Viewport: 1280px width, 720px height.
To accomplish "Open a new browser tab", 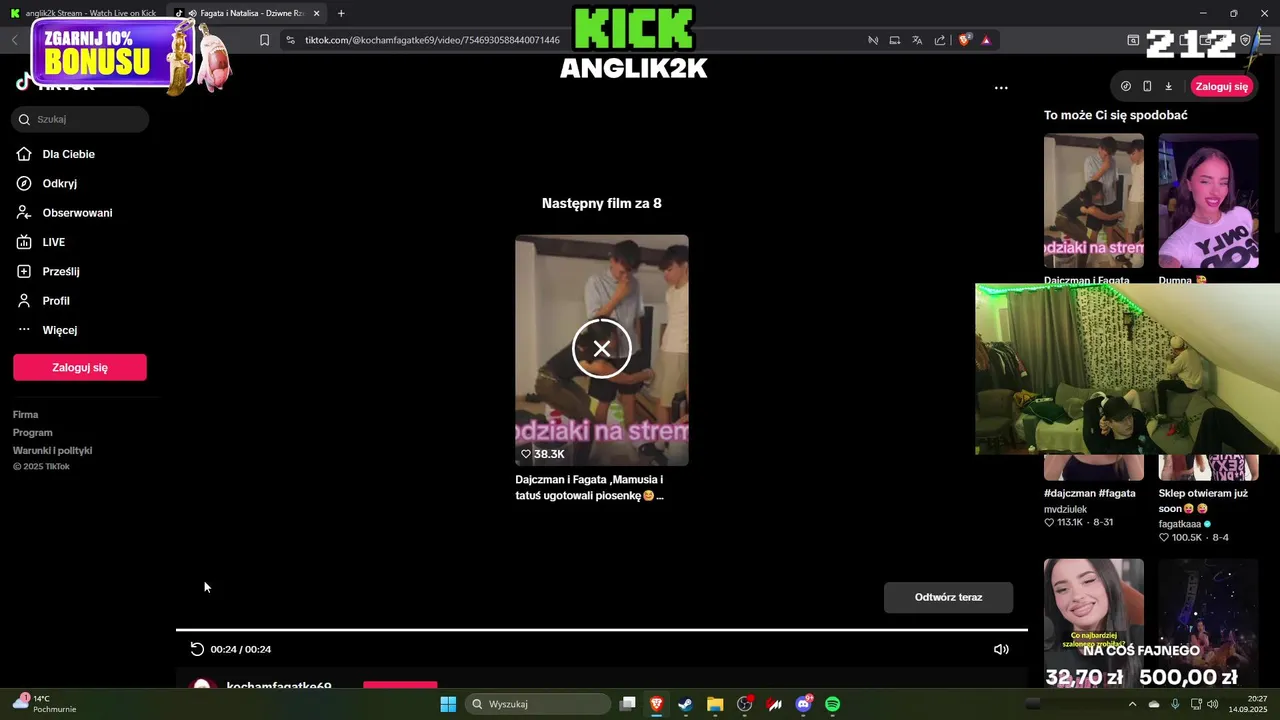I will [341, 13].
